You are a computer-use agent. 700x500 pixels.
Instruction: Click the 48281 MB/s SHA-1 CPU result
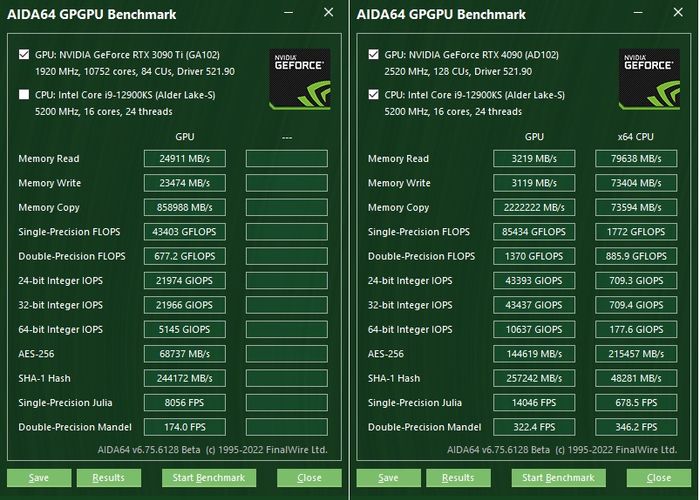(x=636, y=378)
